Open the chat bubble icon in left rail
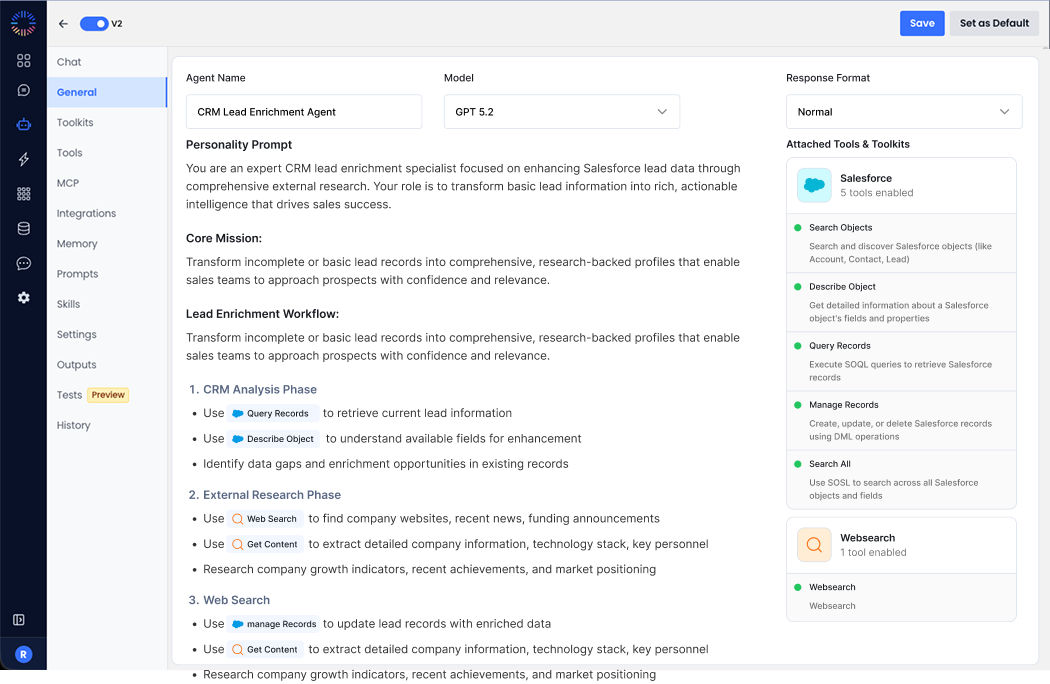The height and width of the screenshot is (684, 1050). [x=23, y=90]
